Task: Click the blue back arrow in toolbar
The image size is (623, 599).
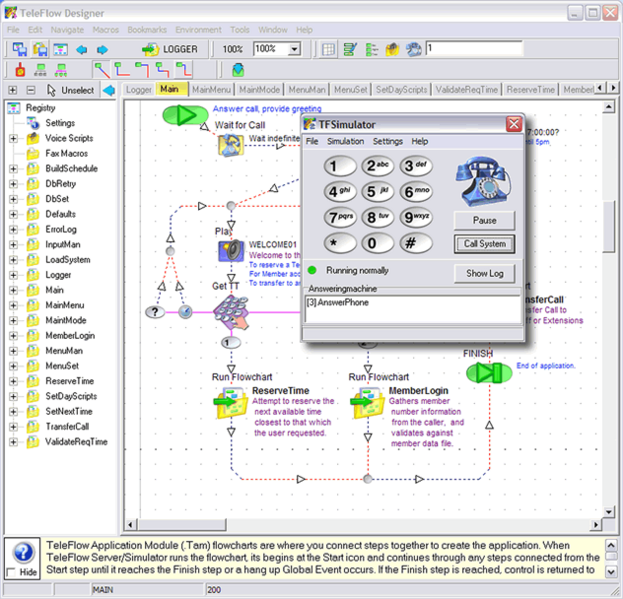Action: tap(81, 50)
